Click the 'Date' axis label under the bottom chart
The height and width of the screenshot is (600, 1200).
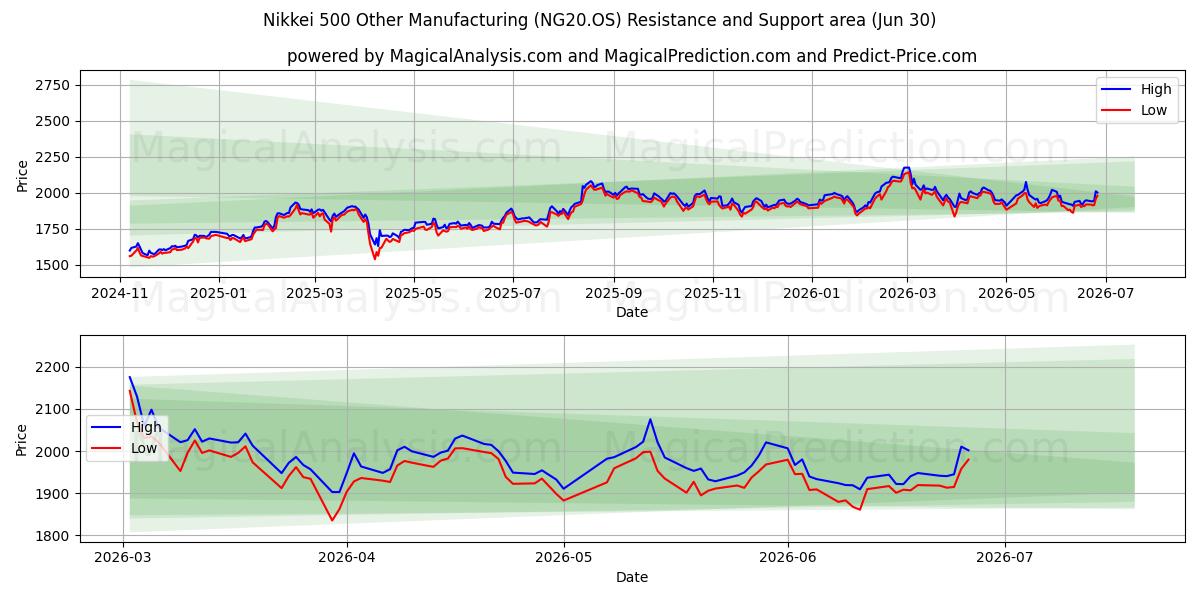631,577
